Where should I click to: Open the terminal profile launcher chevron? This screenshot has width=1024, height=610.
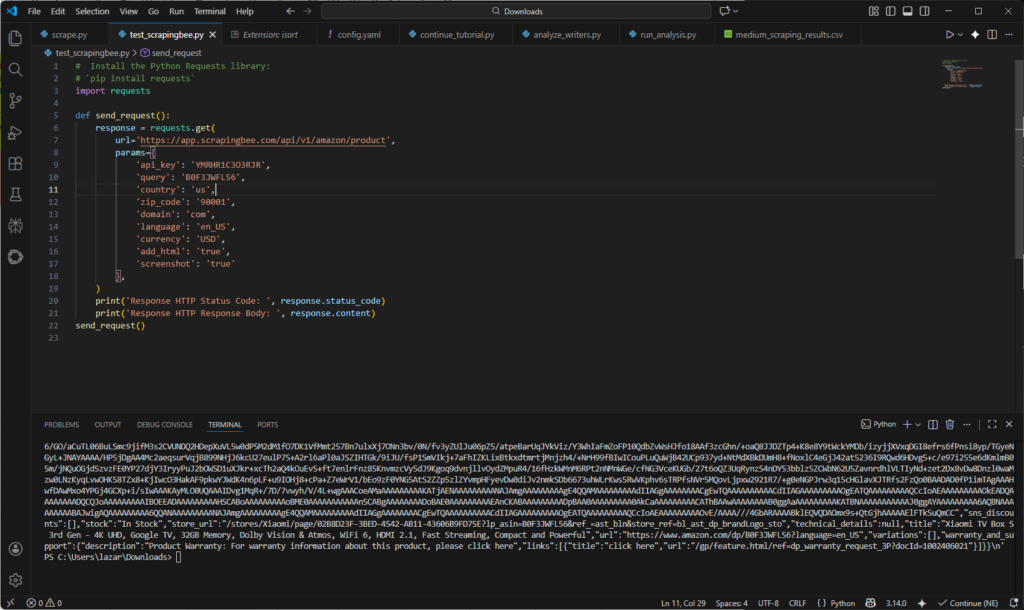pyautogui.click(x=917, y=424)
